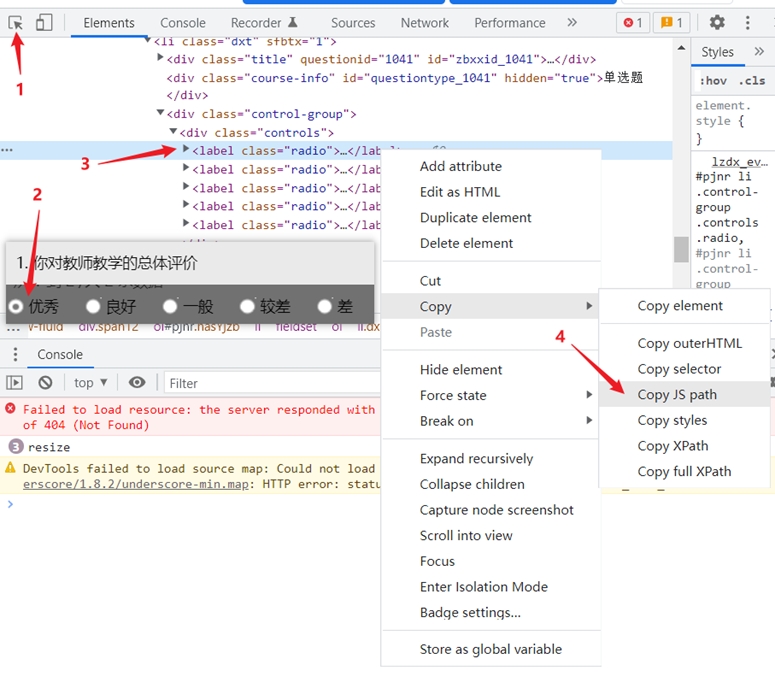The height and width of the screenshot is (694, 775).
Task: Open the underscore-min.map source link
Action: [x=135, y=484]
